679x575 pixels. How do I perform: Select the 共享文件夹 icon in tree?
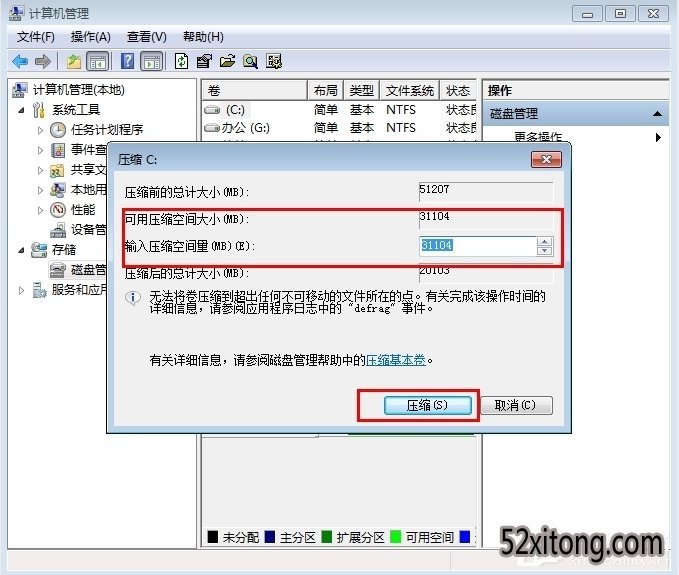(57, 170)
